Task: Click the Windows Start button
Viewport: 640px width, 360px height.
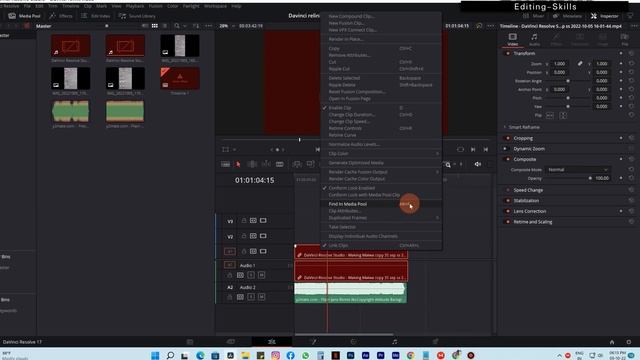Action: click(155, 356)
